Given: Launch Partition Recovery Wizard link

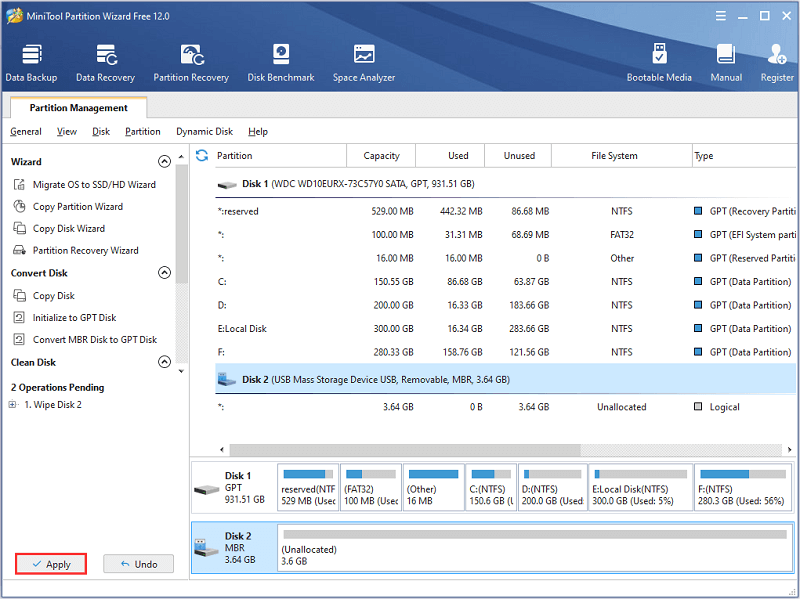Looking at the screenshot, I should coord(86,250).
